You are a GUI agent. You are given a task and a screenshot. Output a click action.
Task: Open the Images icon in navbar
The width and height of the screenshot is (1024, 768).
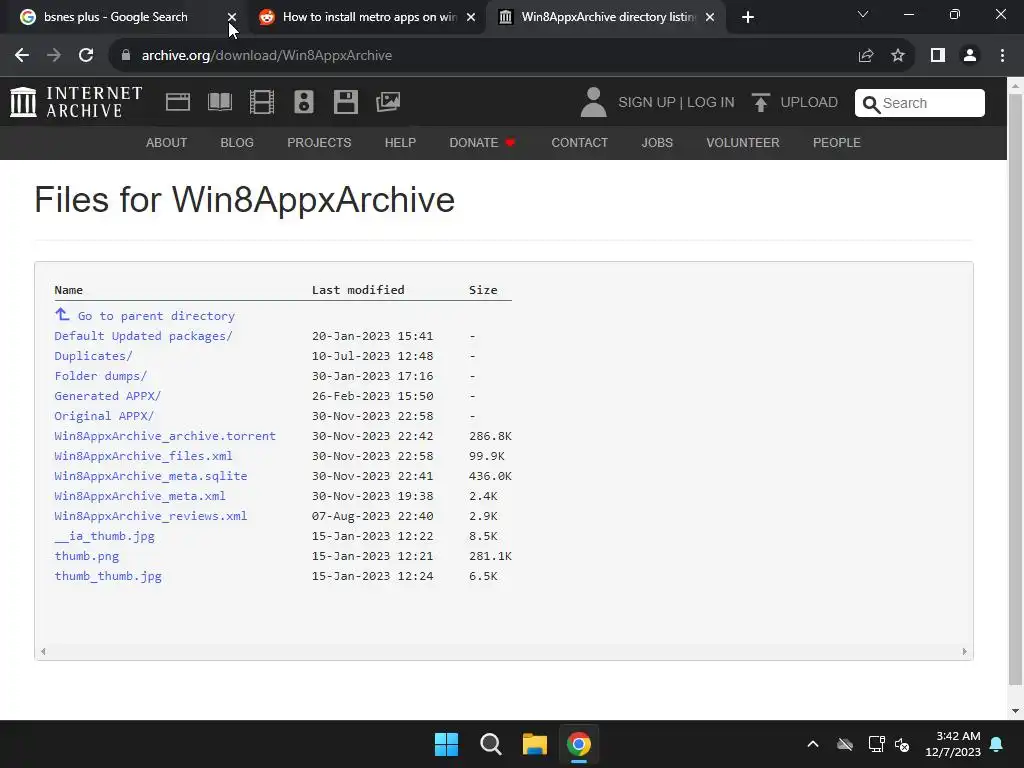pos(388,102)
